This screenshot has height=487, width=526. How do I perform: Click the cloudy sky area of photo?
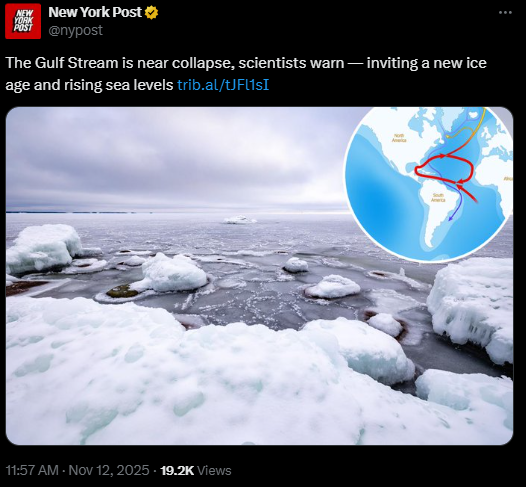[174, 158]
